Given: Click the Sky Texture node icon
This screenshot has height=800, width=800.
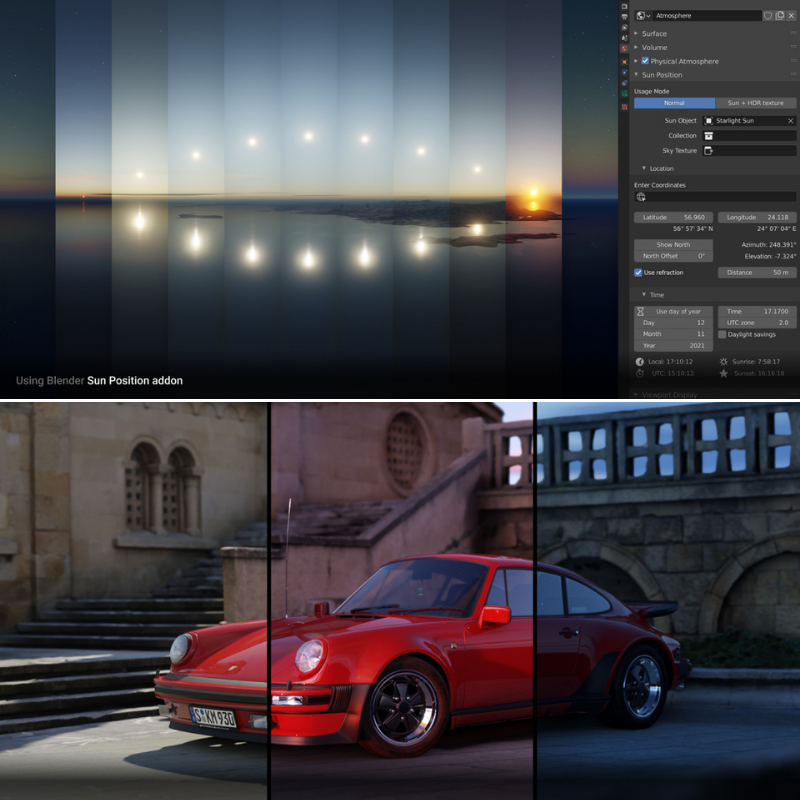Looking at the screenshot, I should coord(709,151).
